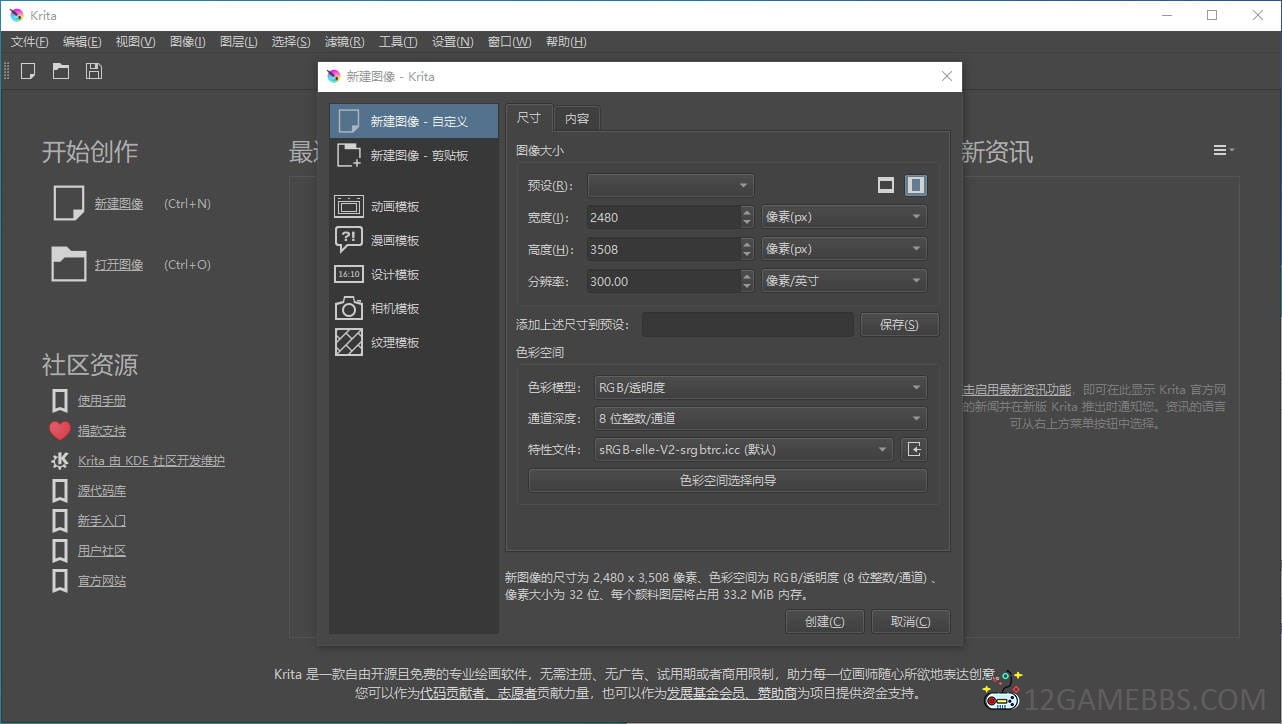Image resolution: width=1282 pixels, height=724 pixels.
Task: Choose the 设计模板 design templates
Action: point(414,274)
